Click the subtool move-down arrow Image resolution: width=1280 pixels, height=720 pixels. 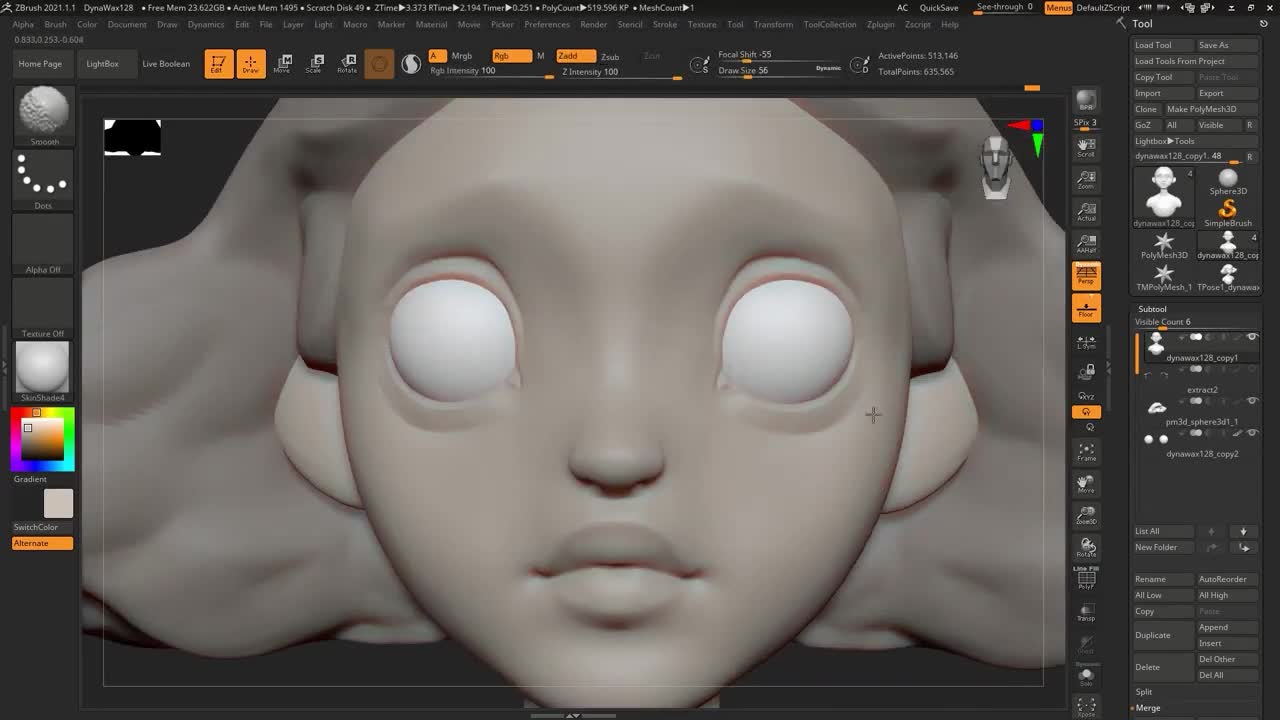(x=1244, y=531)
